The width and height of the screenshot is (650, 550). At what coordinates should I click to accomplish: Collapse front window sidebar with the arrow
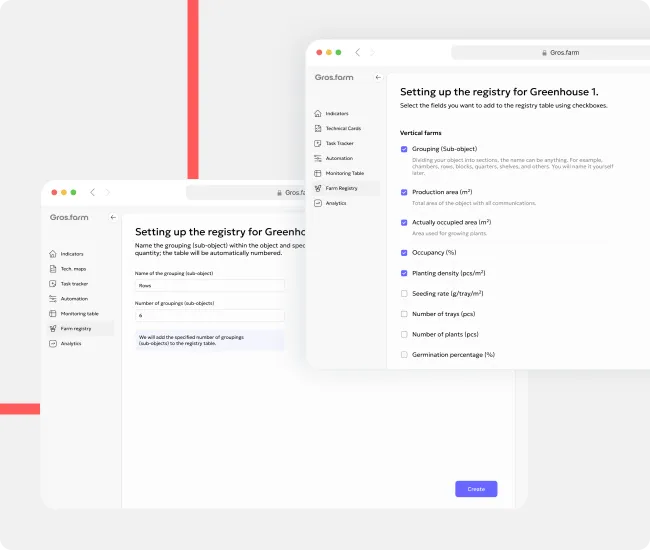pyautogui.click(x=377, y=77)
